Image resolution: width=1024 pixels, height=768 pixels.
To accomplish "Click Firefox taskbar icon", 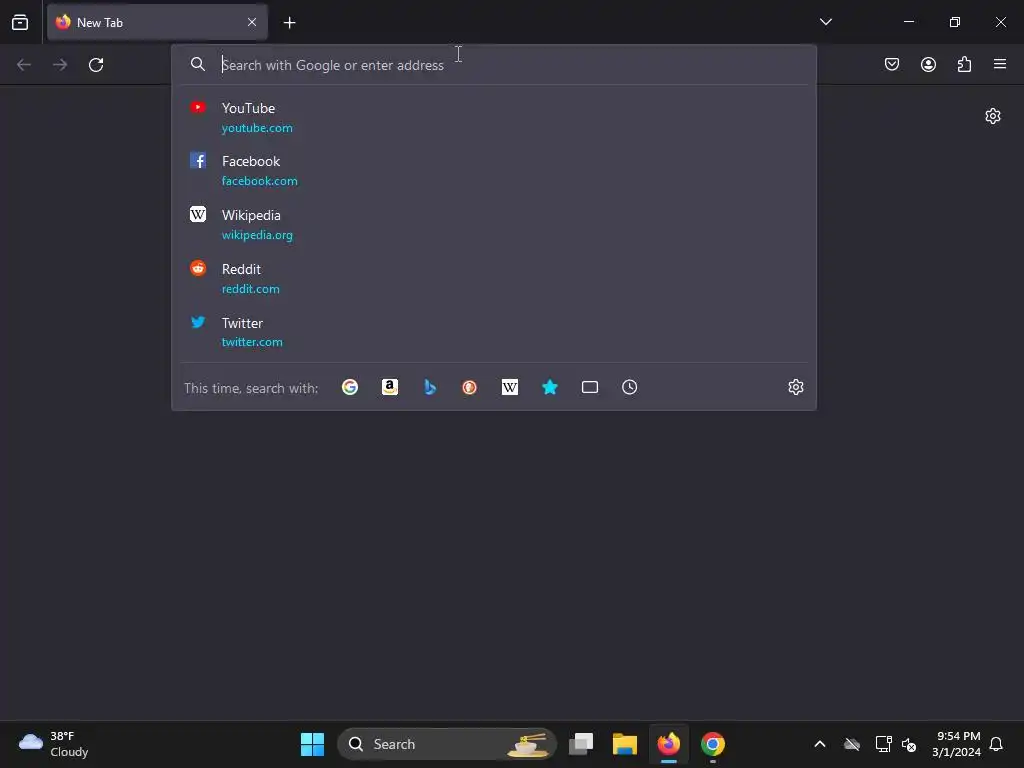I will tap(669, 744).
